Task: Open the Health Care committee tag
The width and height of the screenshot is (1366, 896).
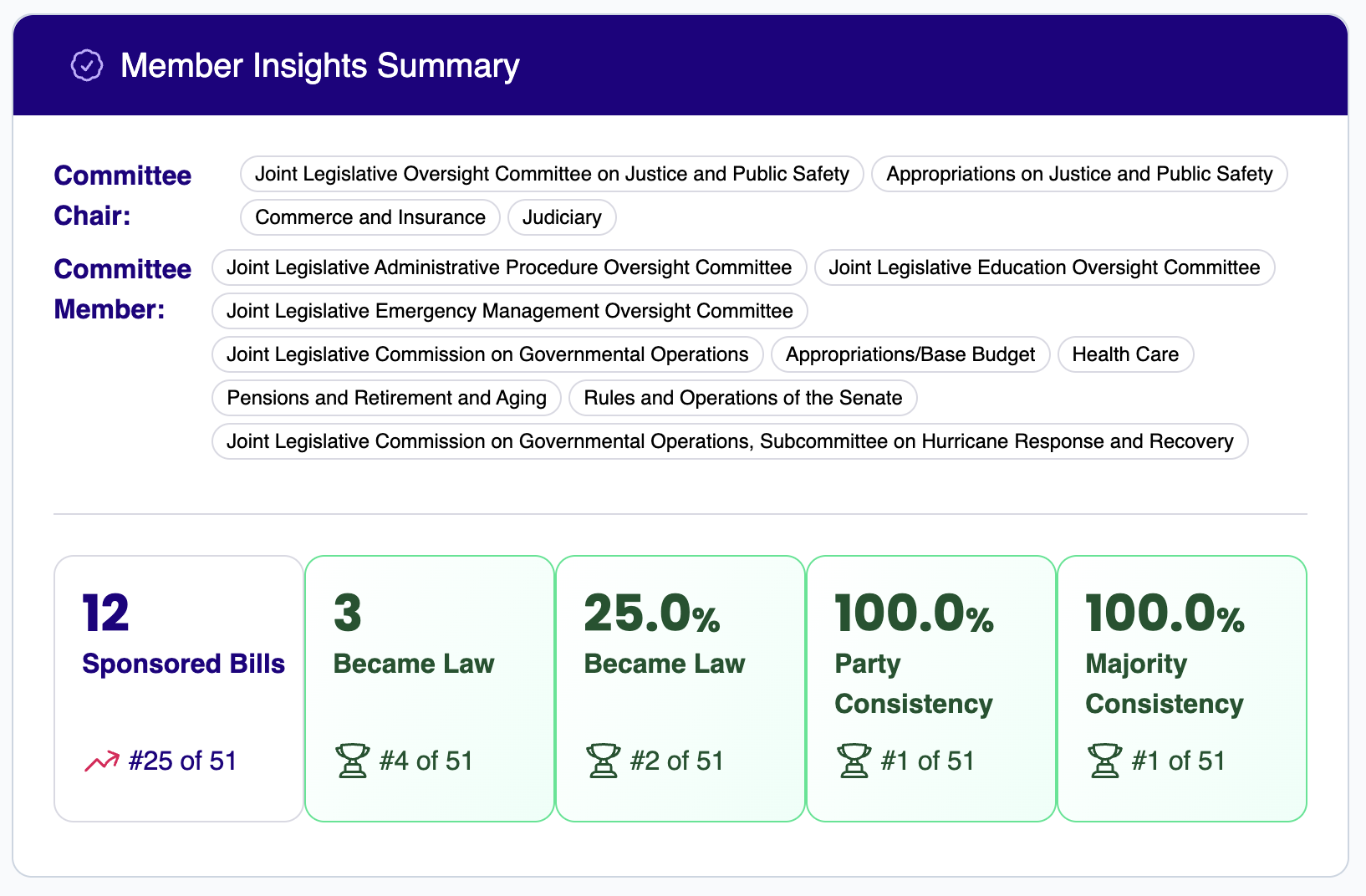Action: point(1125,354)
